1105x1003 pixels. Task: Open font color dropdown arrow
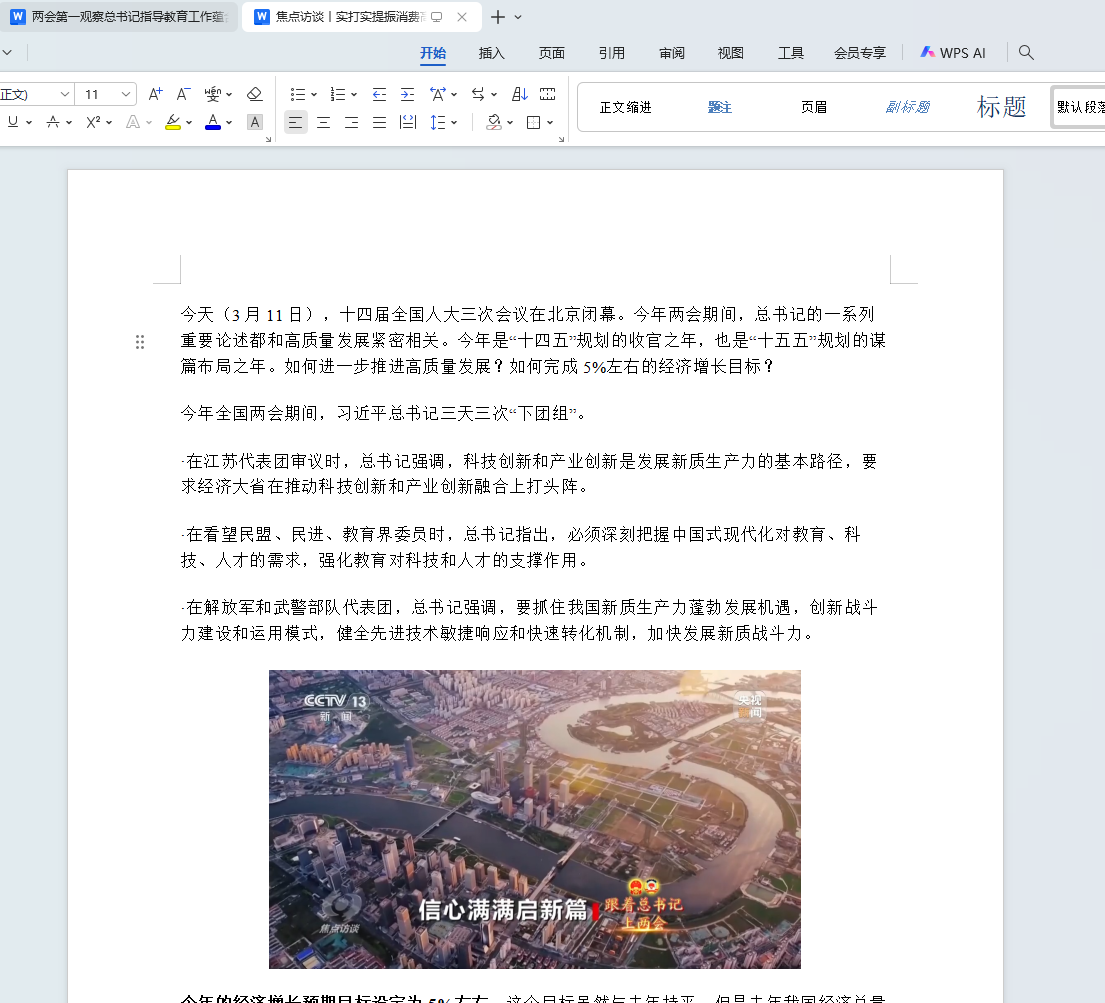tap(229, 123)
